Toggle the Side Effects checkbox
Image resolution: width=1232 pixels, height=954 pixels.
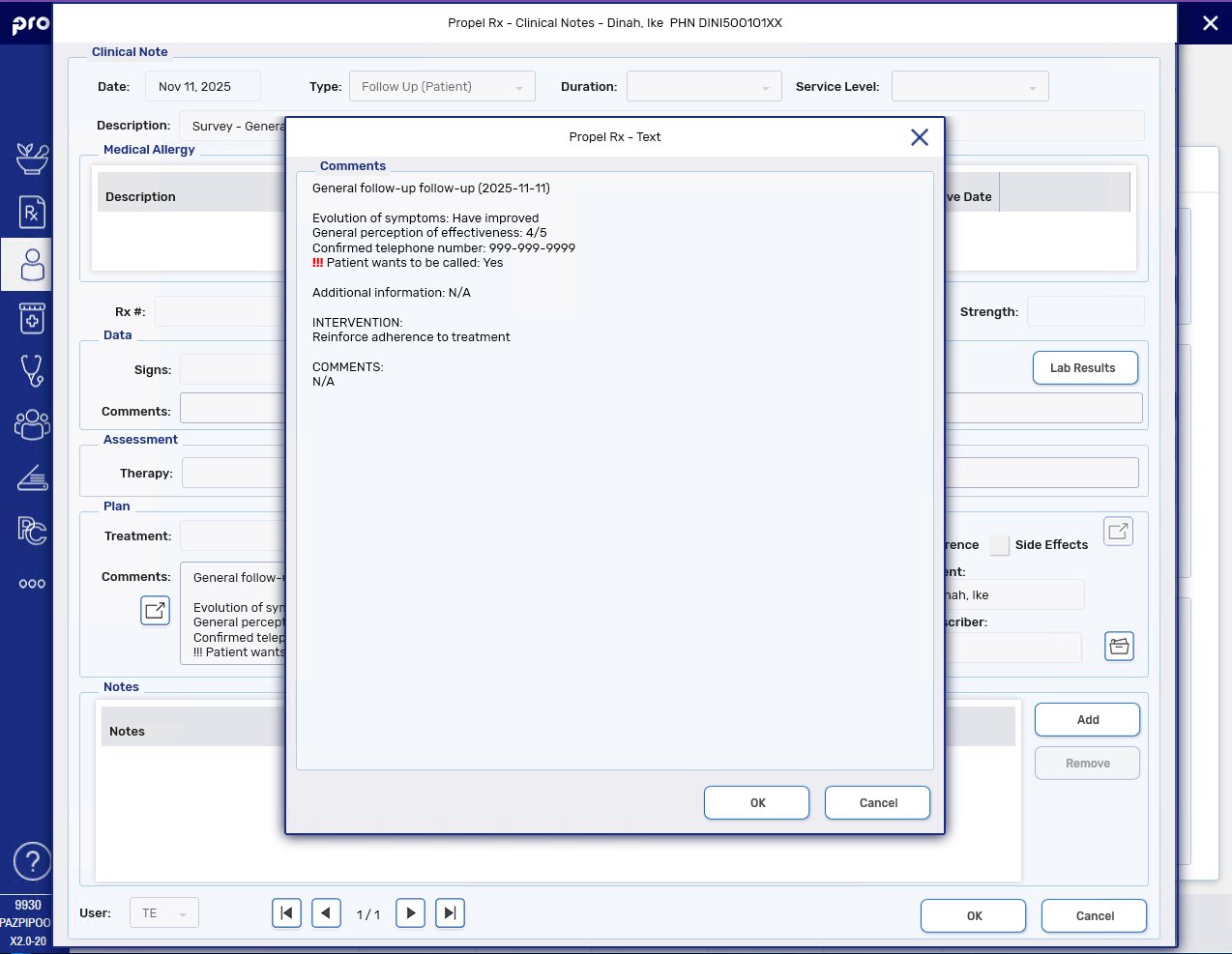point(999,545)
